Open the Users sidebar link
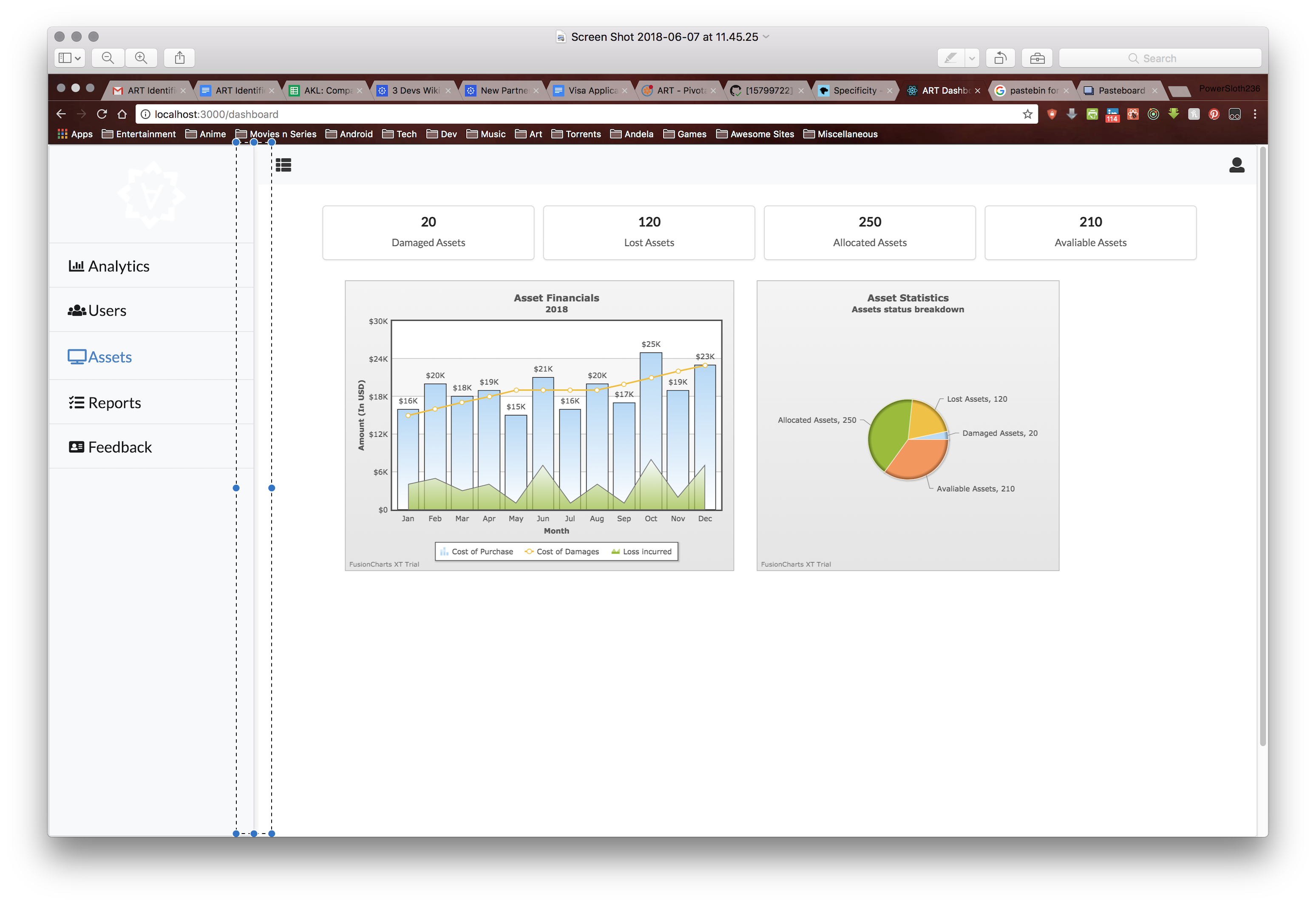 pyautogui.click(x=151, y=310)
